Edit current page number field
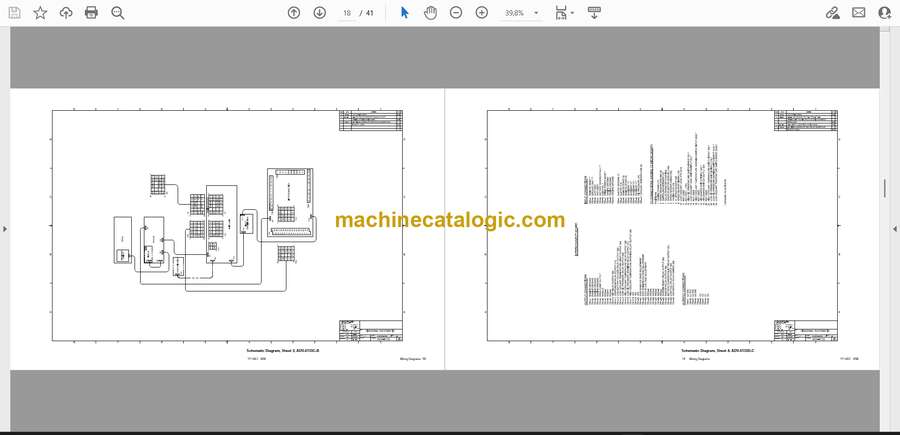Viewport: 900px width, 435px height. (347, 13)
